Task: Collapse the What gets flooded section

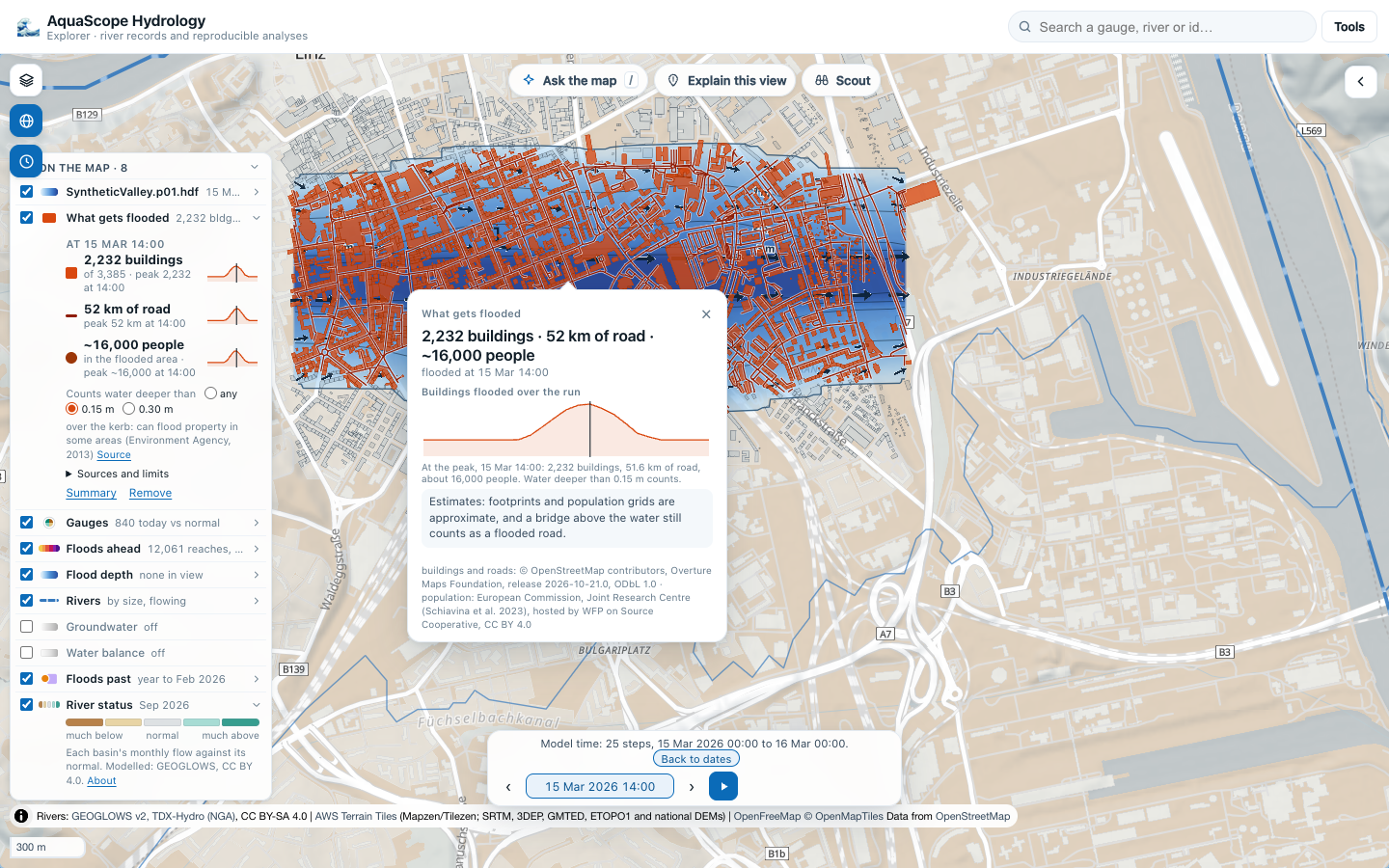Action: [257, 218]
